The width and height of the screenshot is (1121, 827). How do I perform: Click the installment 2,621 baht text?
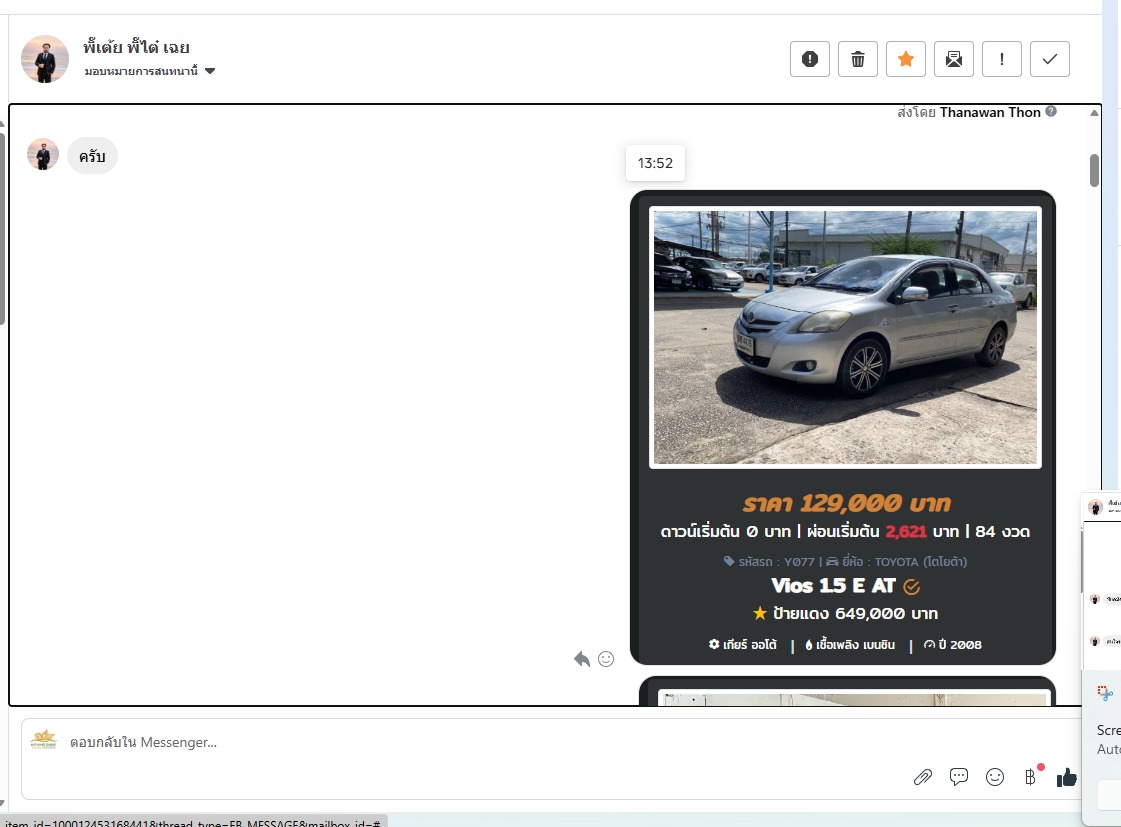(x=906, y=532)
